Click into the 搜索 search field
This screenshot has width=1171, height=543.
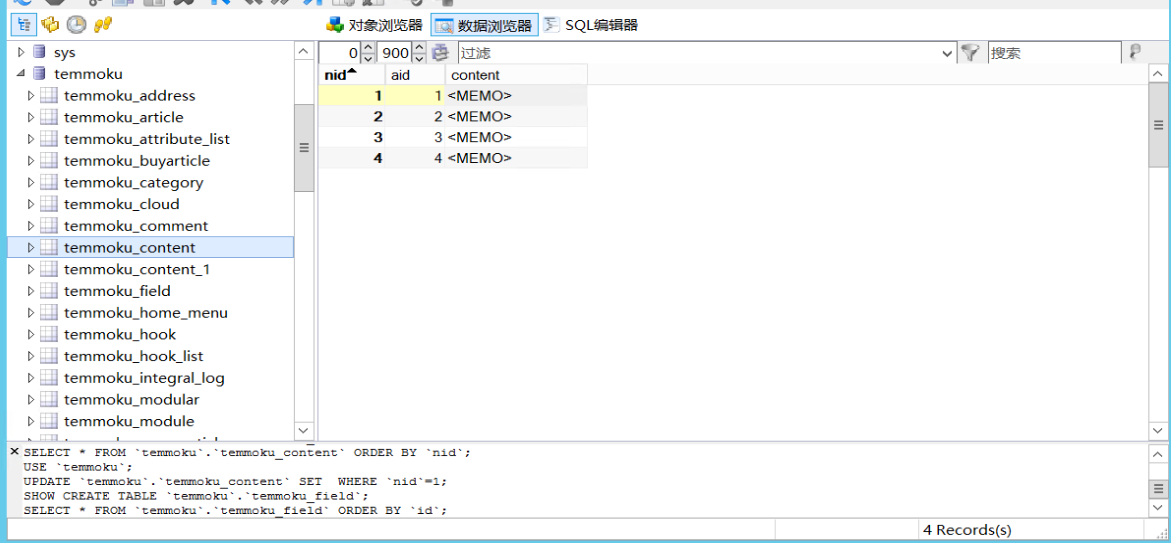point(1054,53)
